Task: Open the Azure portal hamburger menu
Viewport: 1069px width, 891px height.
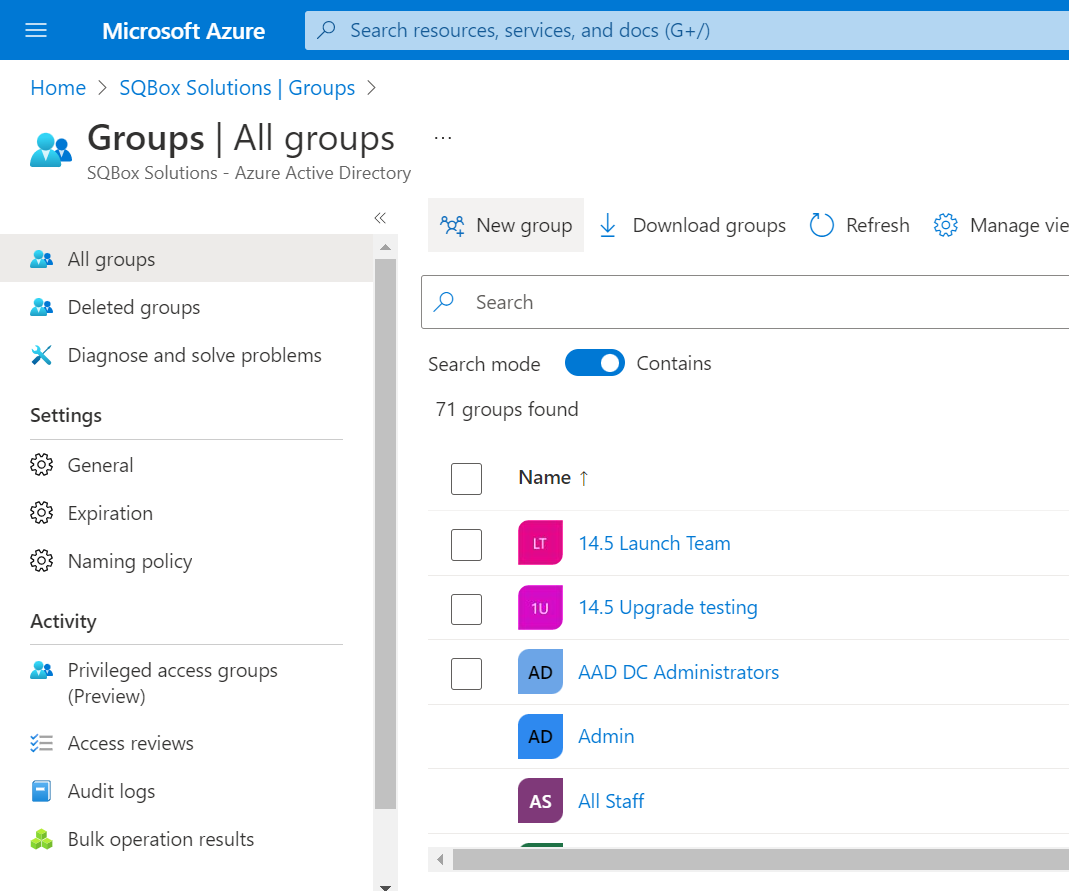Action: coord(35,30)
